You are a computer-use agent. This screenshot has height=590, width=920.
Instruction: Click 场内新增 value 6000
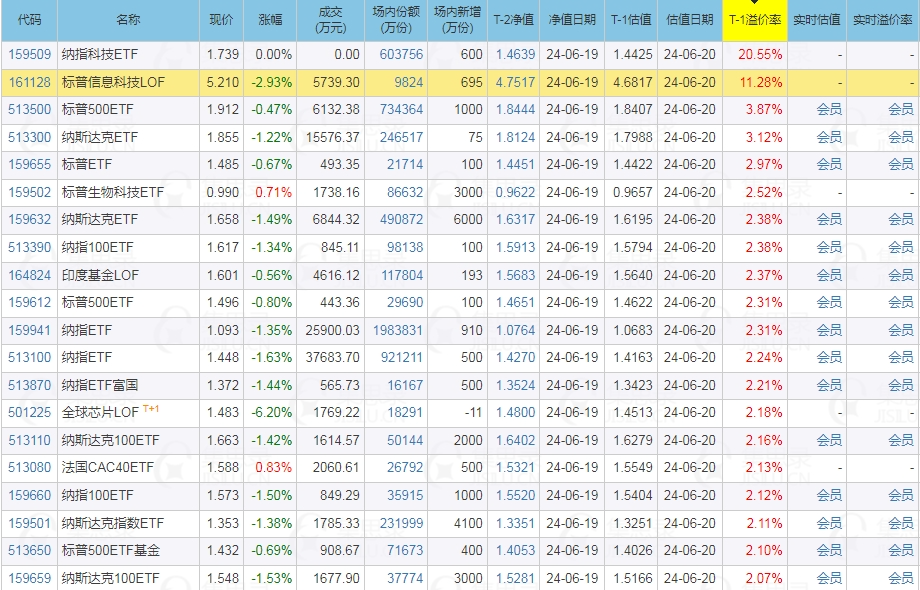(x=468, y=219)
